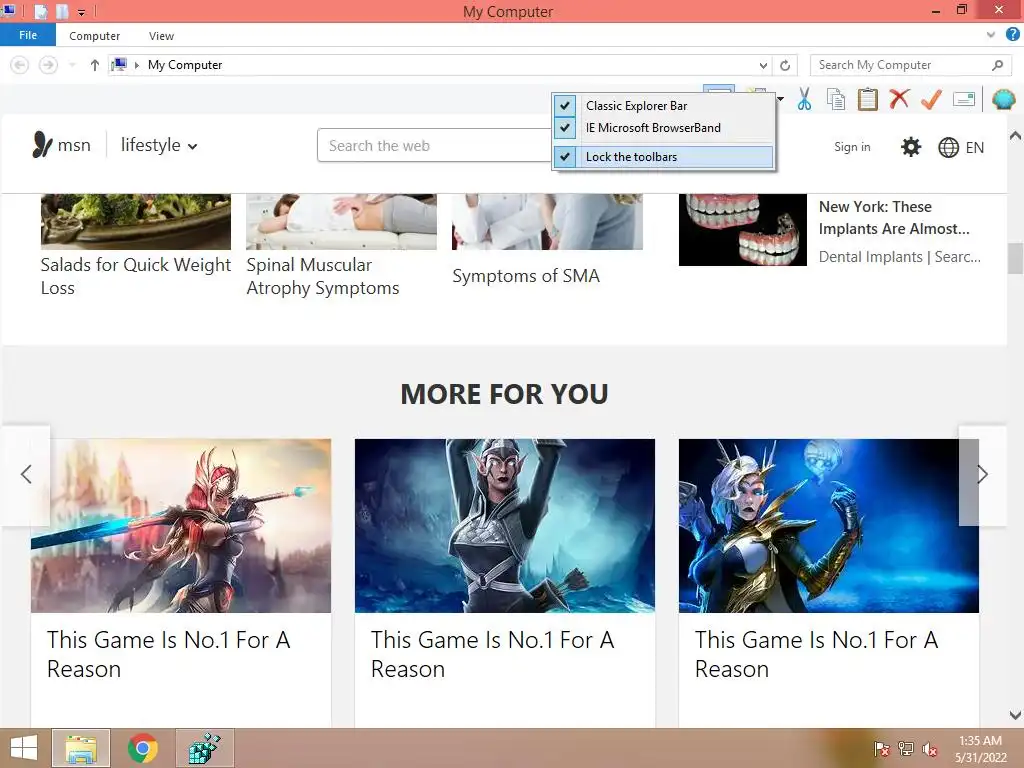
Task: Click the My Computer icon in address bar
Action: [x=120, y=64]
